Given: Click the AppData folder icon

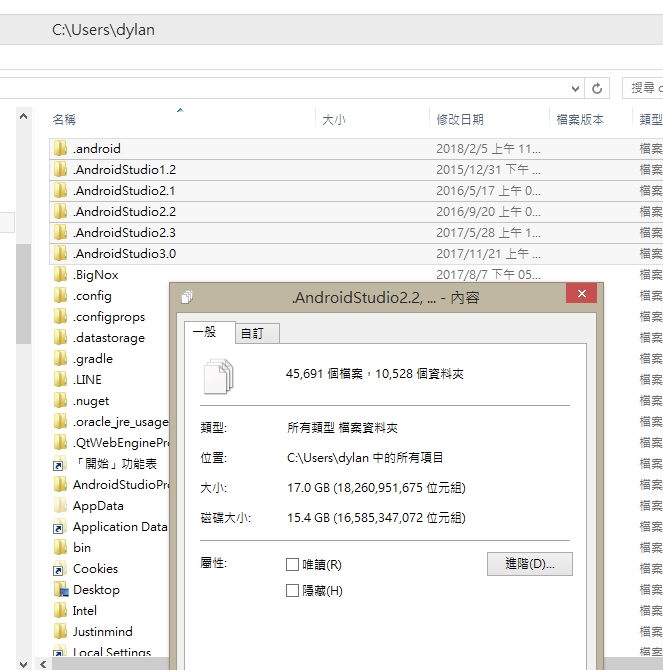Looking at the screenshot, I should click(60, 505).
